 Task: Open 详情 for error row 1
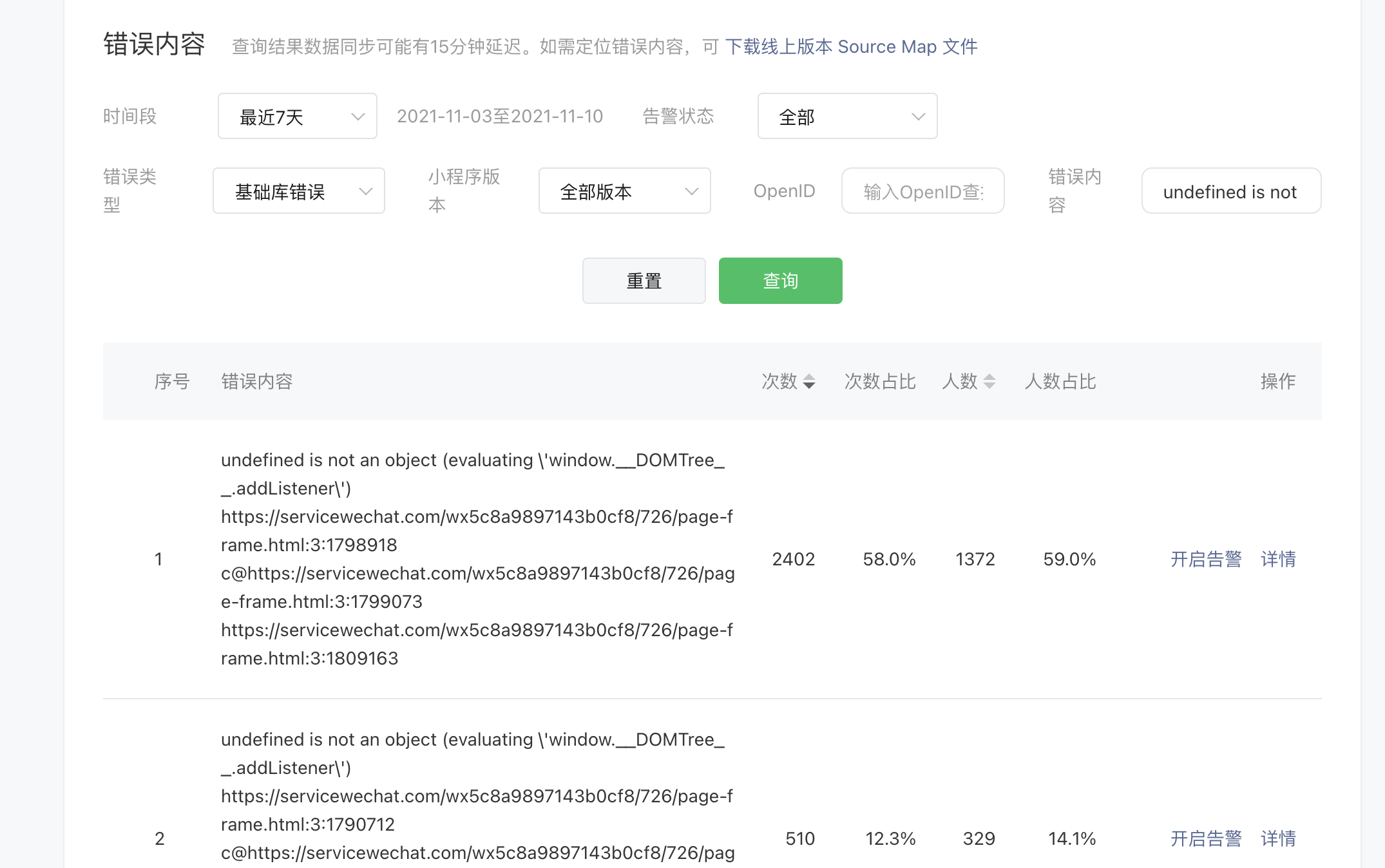click(1278, 559)
